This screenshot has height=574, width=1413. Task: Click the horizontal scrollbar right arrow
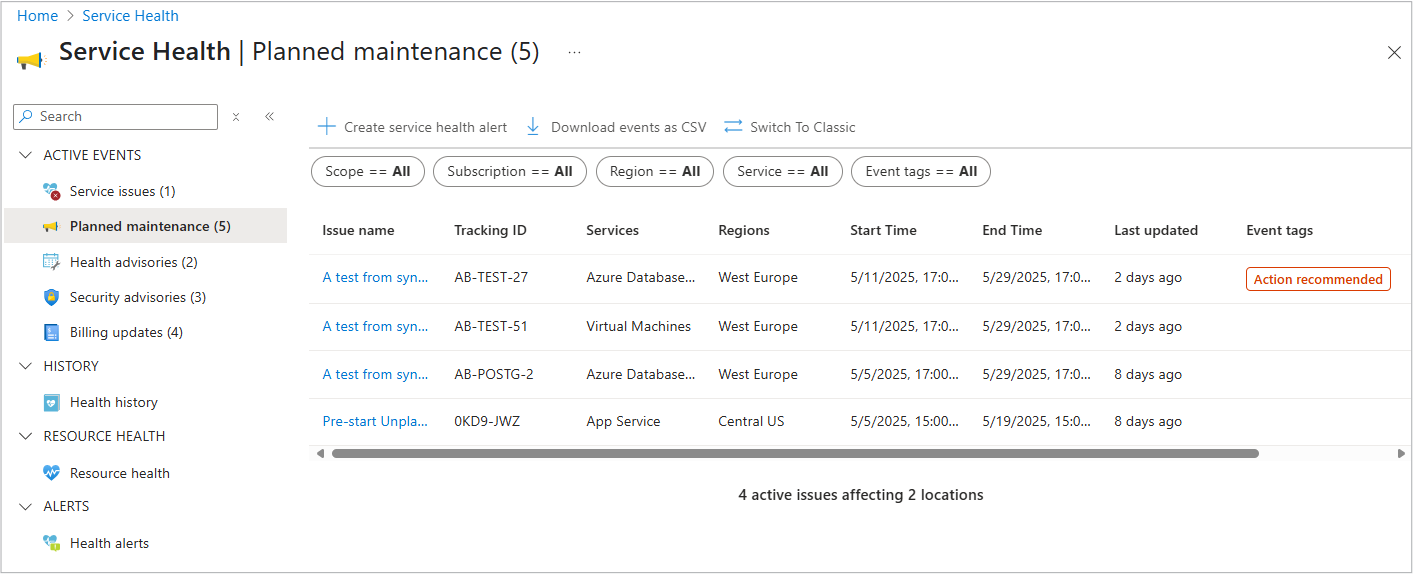(x=1400, y=453)
